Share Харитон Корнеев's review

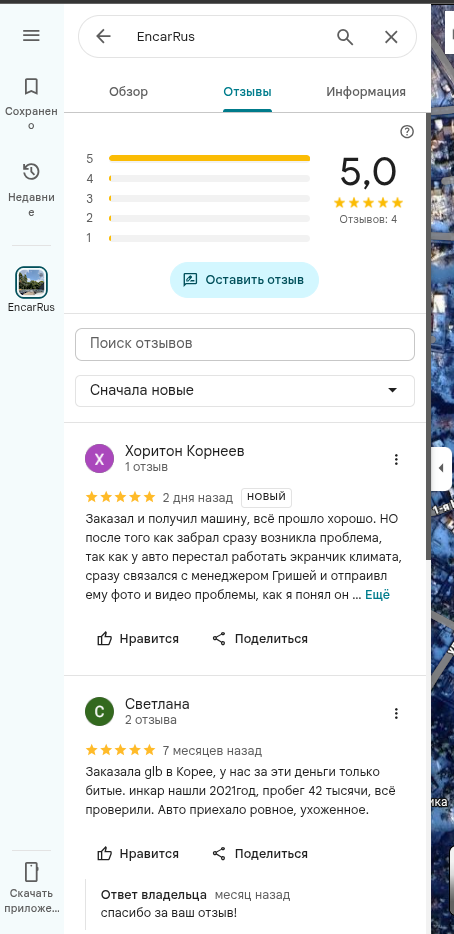click(260, 639)
